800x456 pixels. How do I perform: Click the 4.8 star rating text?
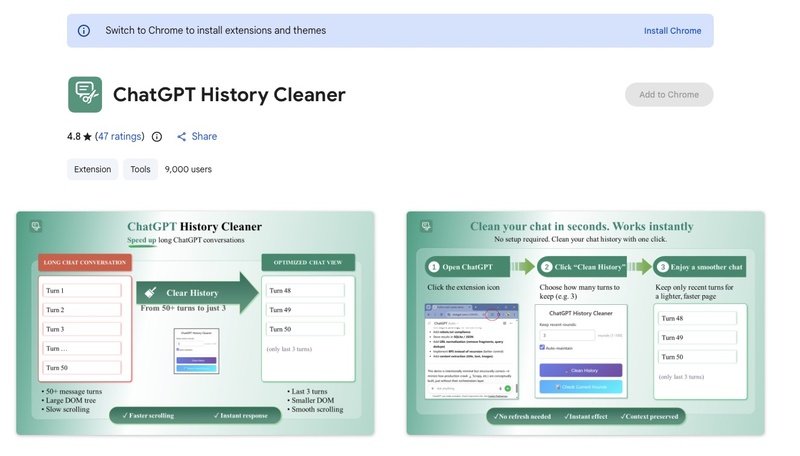[x=80, y=136]
